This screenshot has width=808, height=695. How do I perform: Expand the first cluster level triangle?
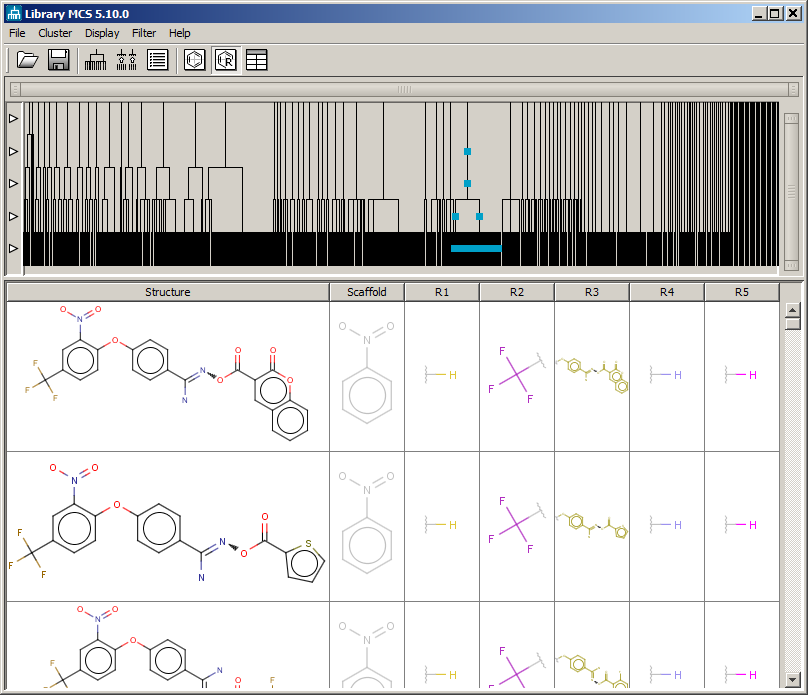[x=12, y=118]
